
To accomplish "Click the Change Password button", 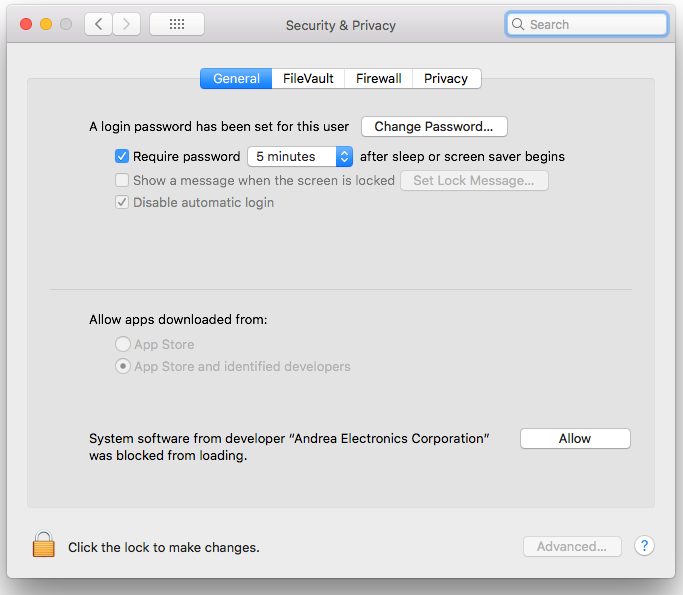I will pos(434,127).
